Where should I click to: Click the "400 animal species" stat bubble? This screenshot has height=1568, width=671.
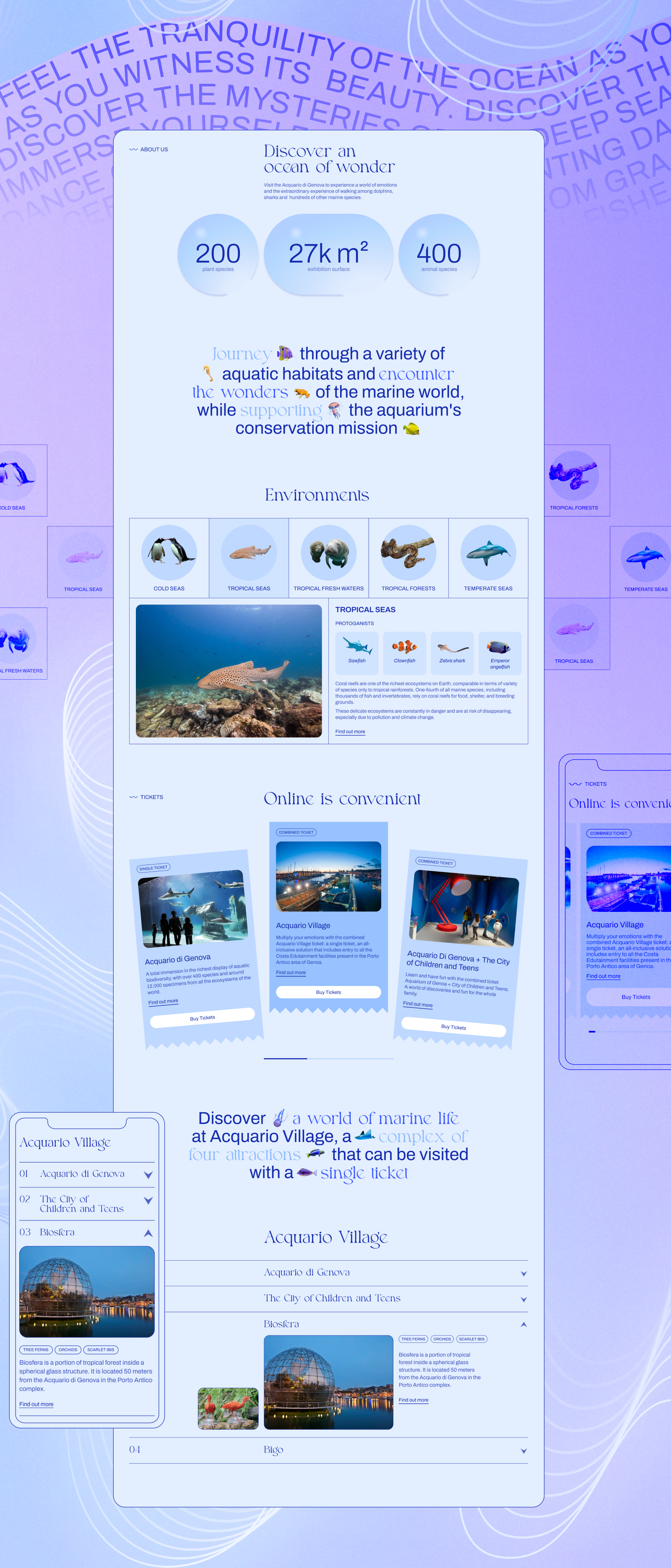(439, 254)
